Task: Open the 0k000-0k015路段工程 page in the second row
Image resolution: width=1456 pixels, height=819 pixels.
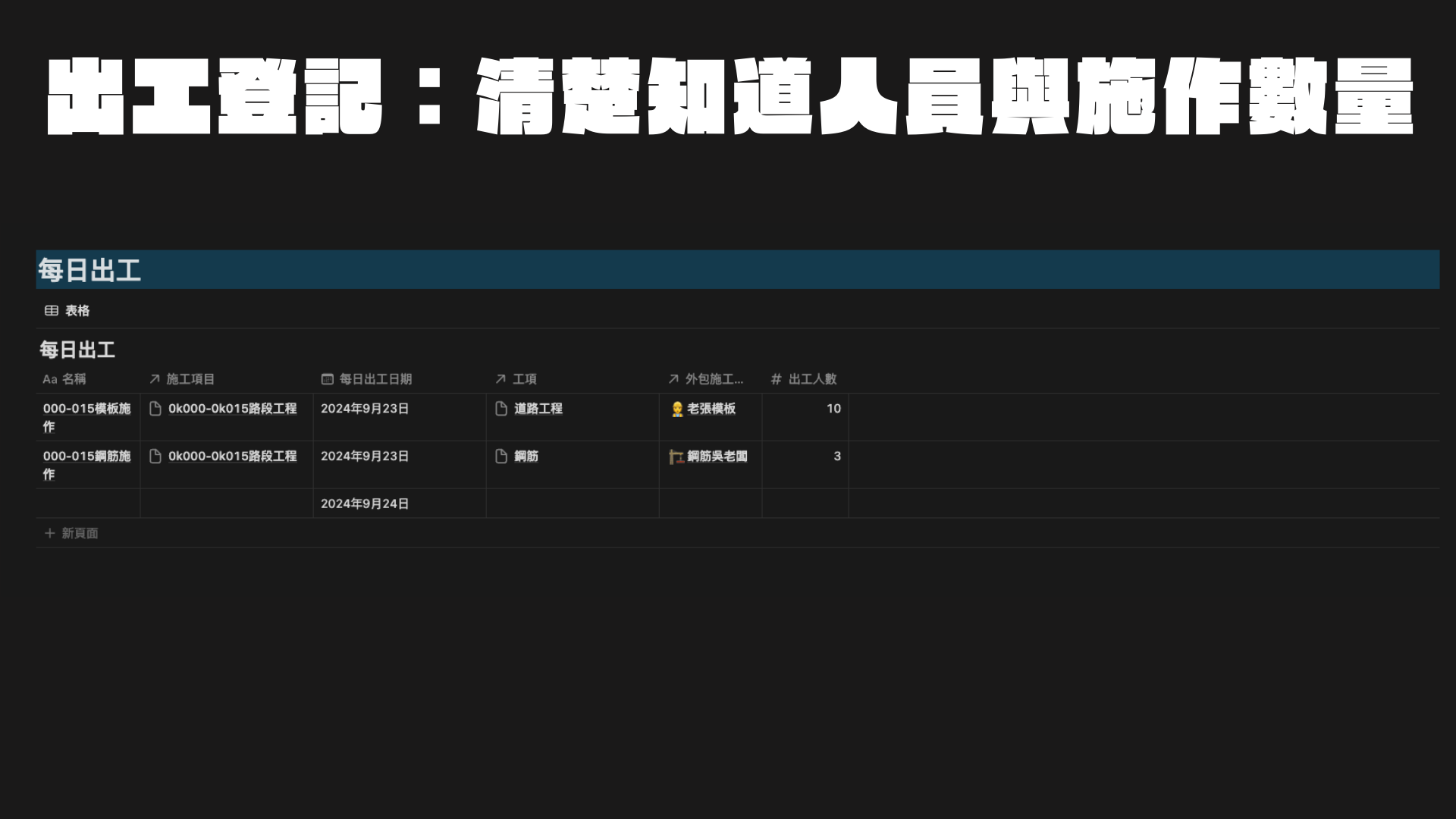Action: 232,457
